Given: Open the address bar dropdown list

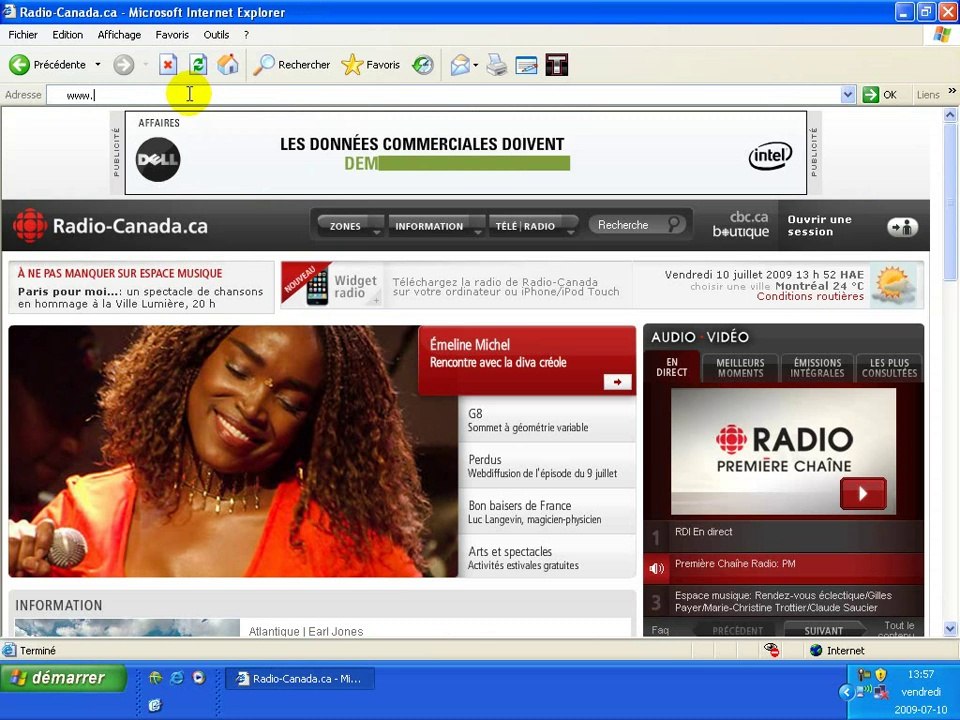Looking at the screenshot, I should click(848, 95).
